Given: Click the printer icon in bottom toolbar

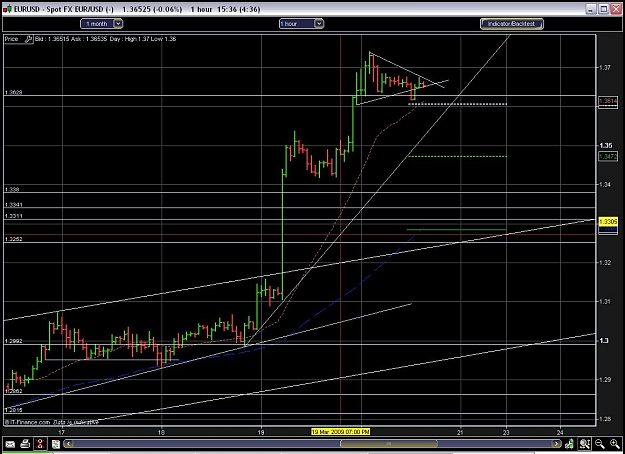Looking at the screenshot, I should pyautogui.click(x=25, y=444).
